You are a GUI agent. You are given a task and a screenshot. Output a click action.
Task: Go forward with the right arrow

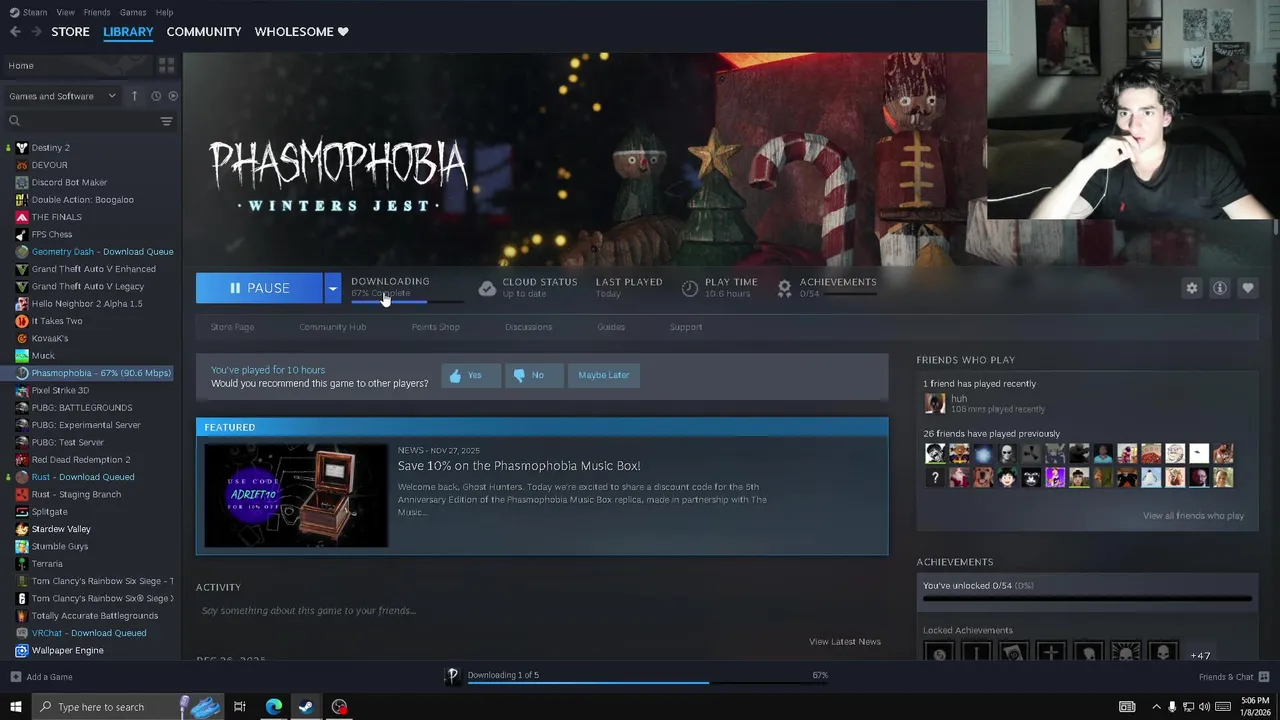[36, 32]
